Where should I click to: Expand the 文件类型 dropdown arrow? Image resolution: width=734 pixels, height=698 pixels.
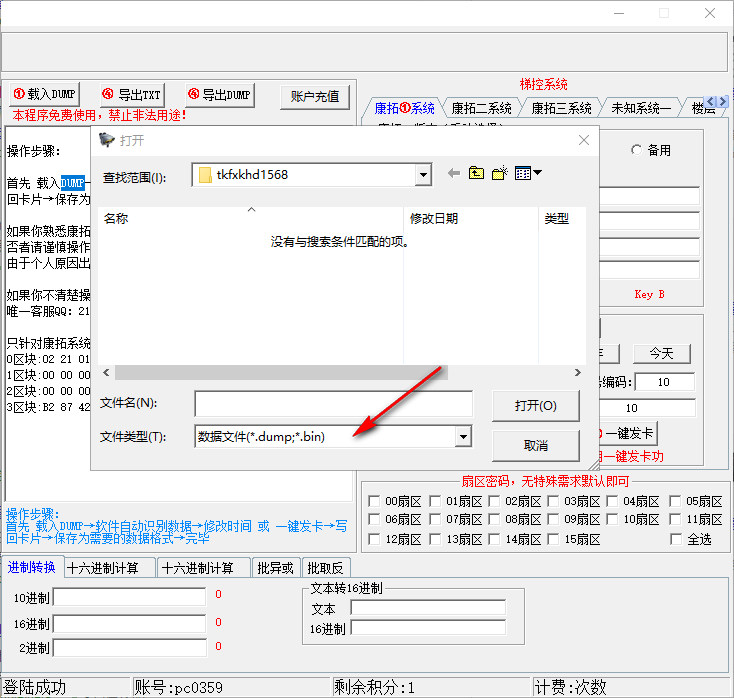pos(463,437)
